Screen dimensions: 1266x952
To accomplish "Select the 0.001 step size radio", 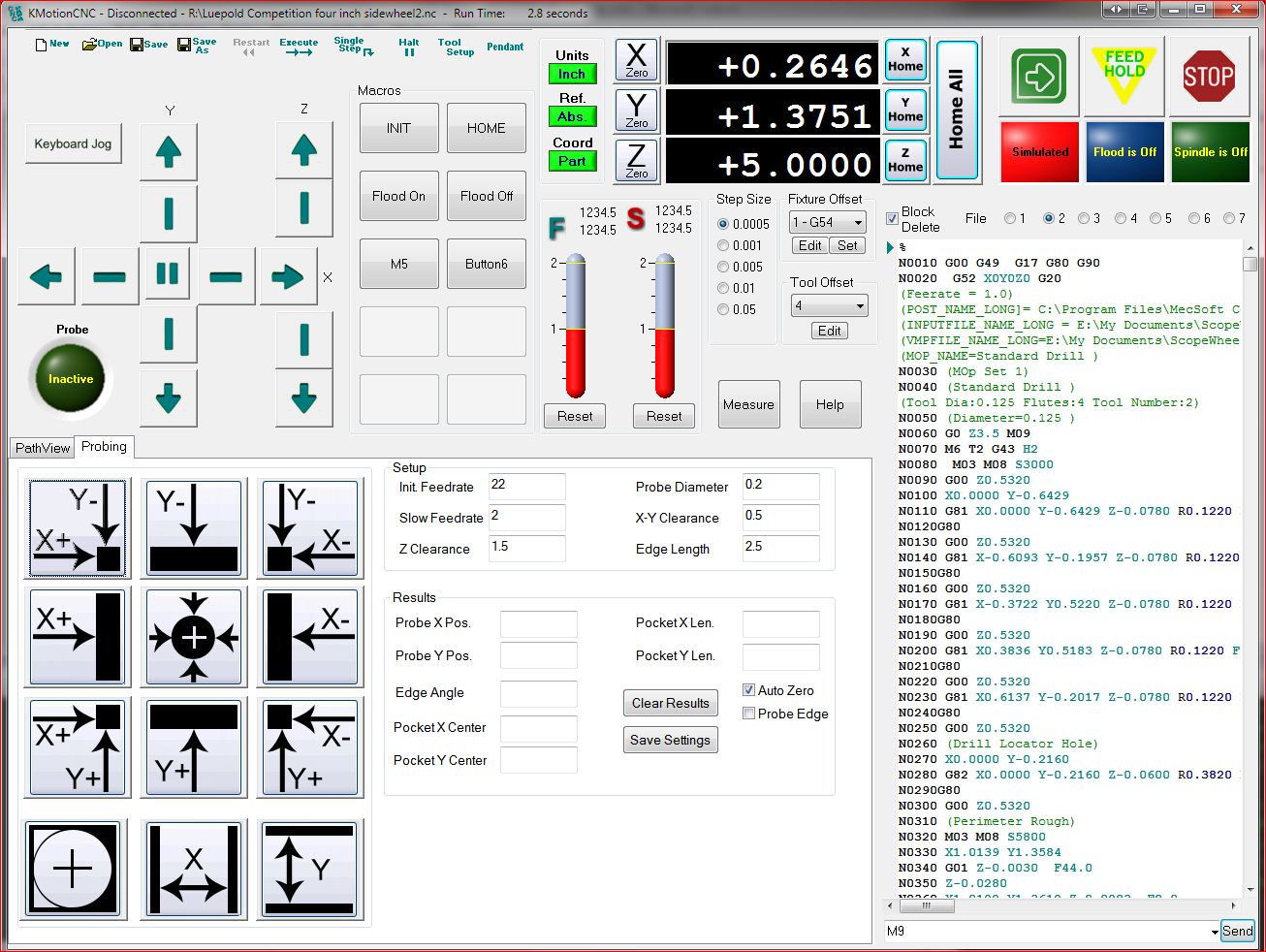I will (723, 245).
